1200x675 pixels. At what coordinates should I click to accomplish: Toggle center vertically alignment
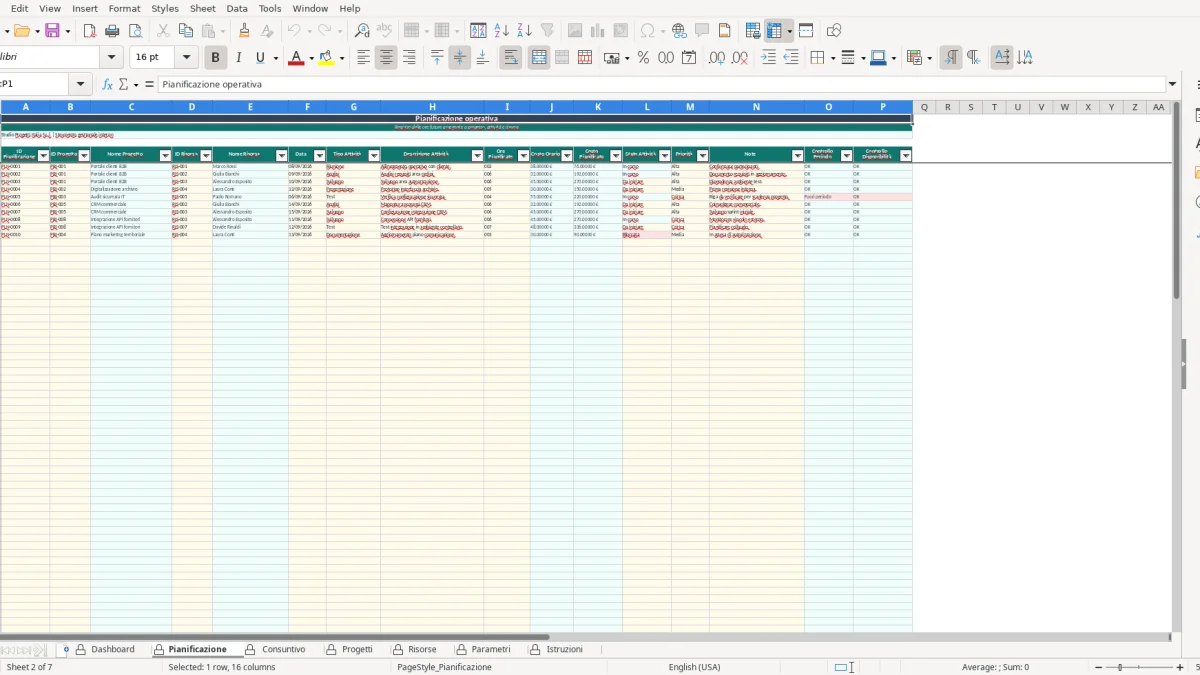(459, 58)
